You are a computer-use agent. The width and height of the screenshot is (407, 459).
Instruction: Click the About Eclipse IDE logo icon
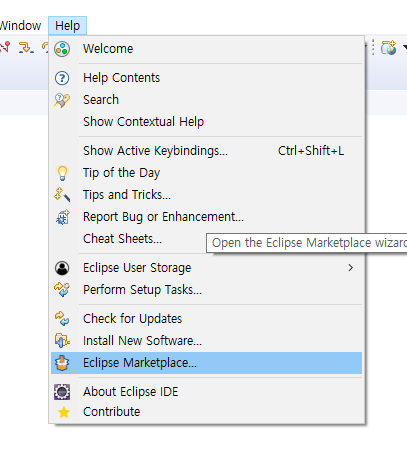click(62, 392)
